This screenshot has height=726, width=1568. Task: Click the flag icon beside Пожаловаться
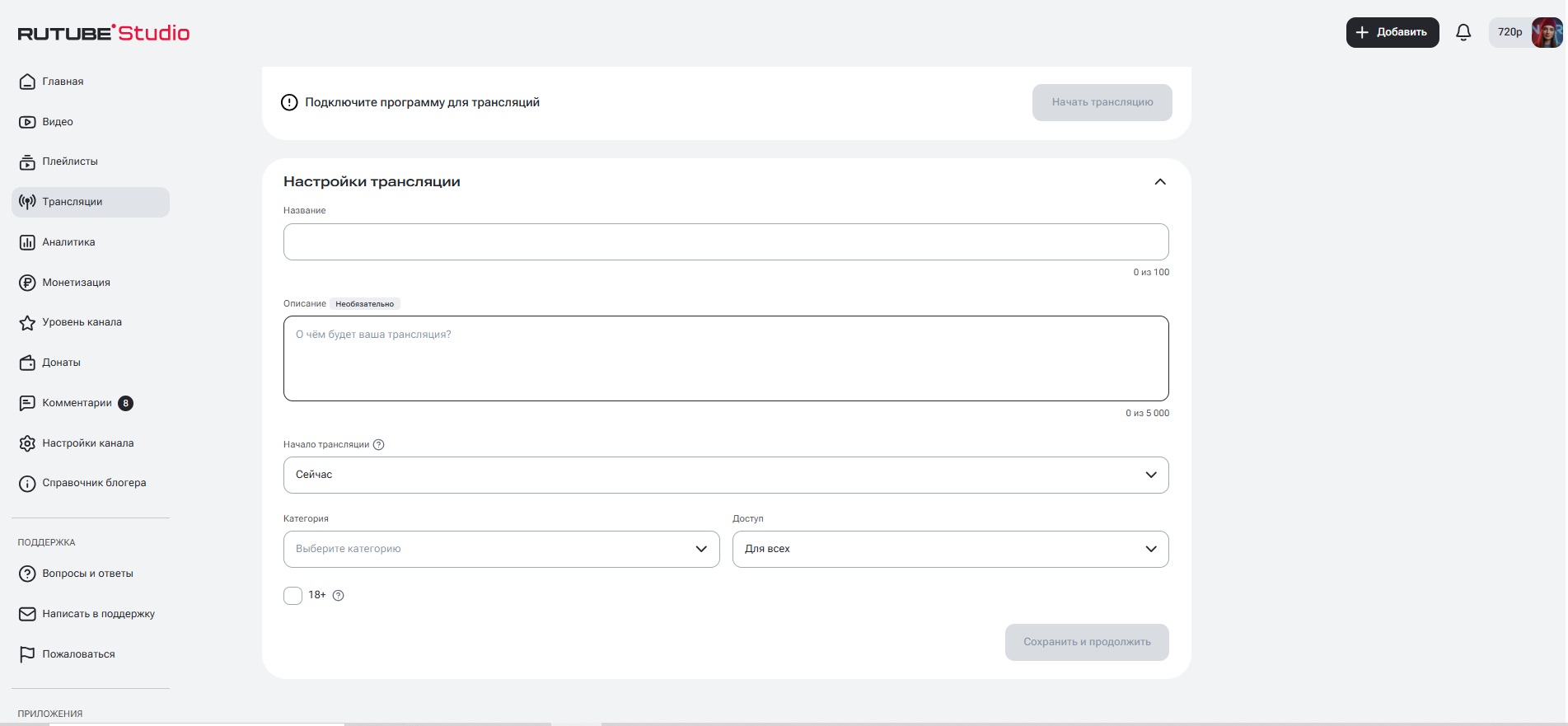click(x=27, y=654)
